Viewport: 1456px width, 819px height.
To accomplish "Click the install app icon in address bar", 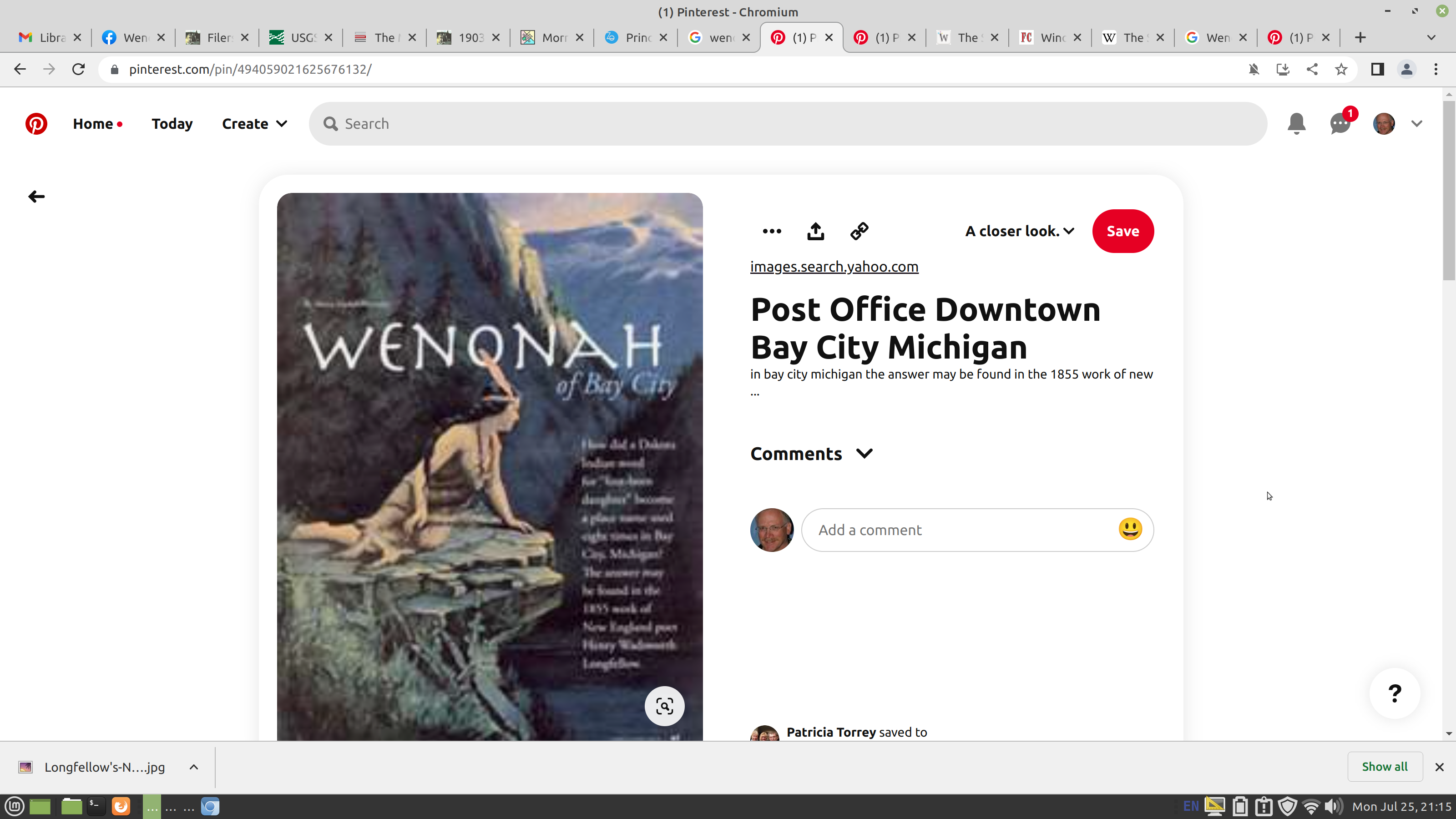I will pos(1283,69).
